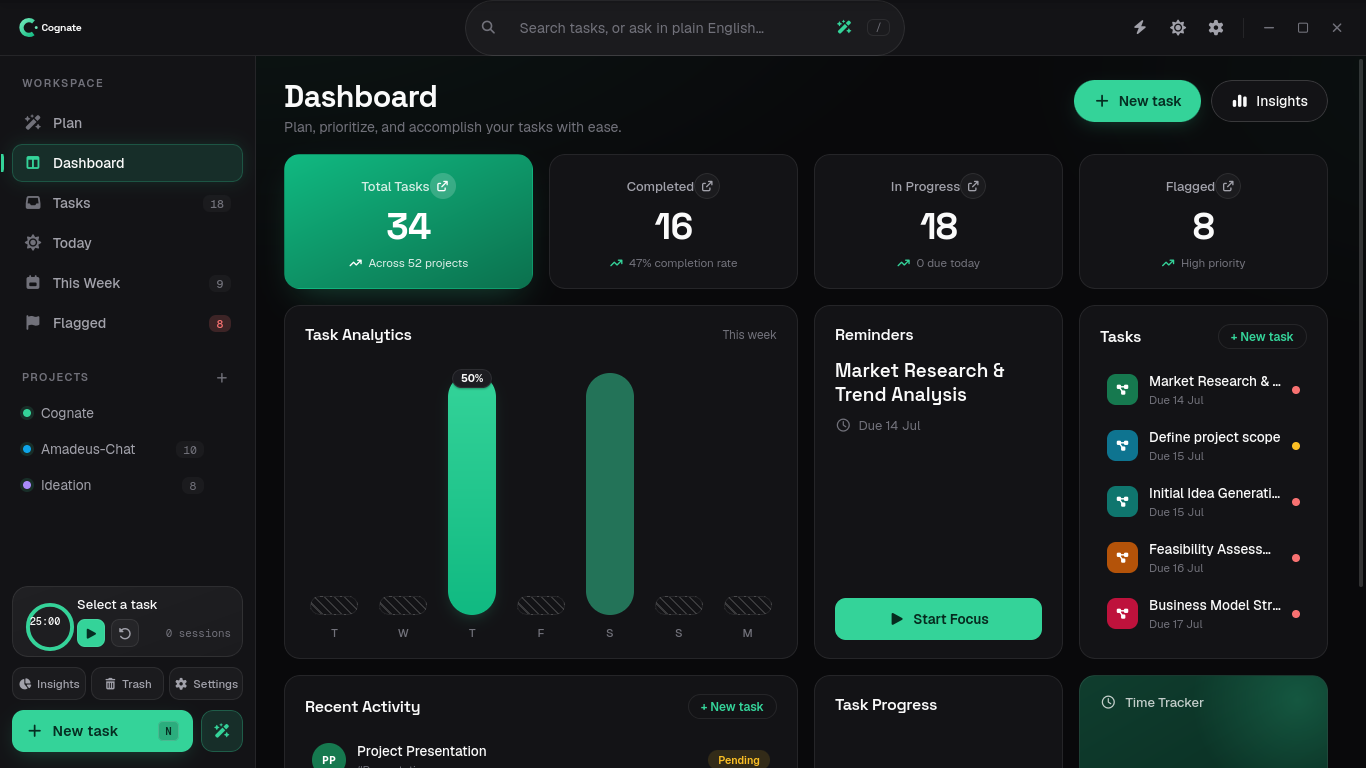Click the AI wand button beside New task
Image resolution: width=1366 pixels, height=768 pixels.
pyautogui.click(x=222, y=731)
